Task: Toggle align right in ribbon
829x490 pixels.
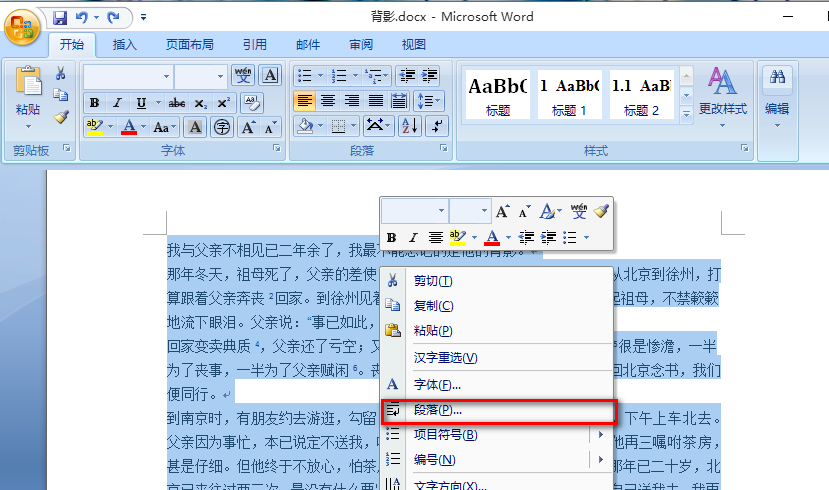Action: click(x=352, y=100)
